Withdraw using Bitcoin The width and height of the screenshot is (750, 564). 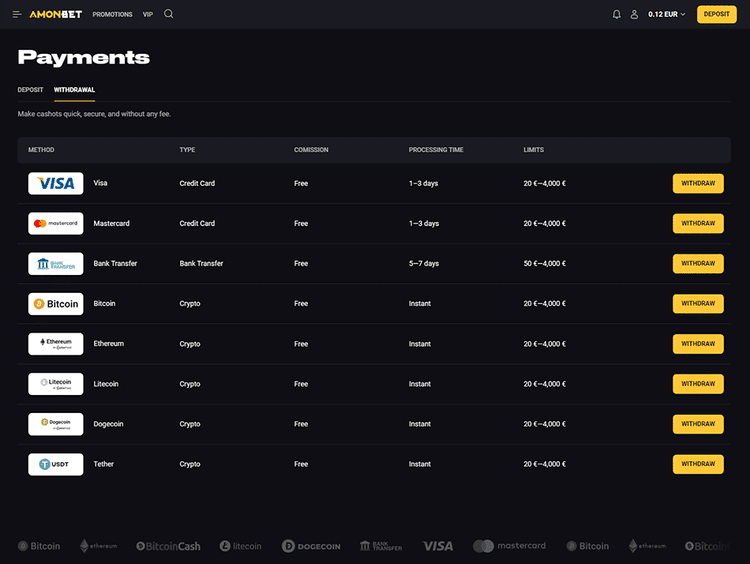click(698, 304)
